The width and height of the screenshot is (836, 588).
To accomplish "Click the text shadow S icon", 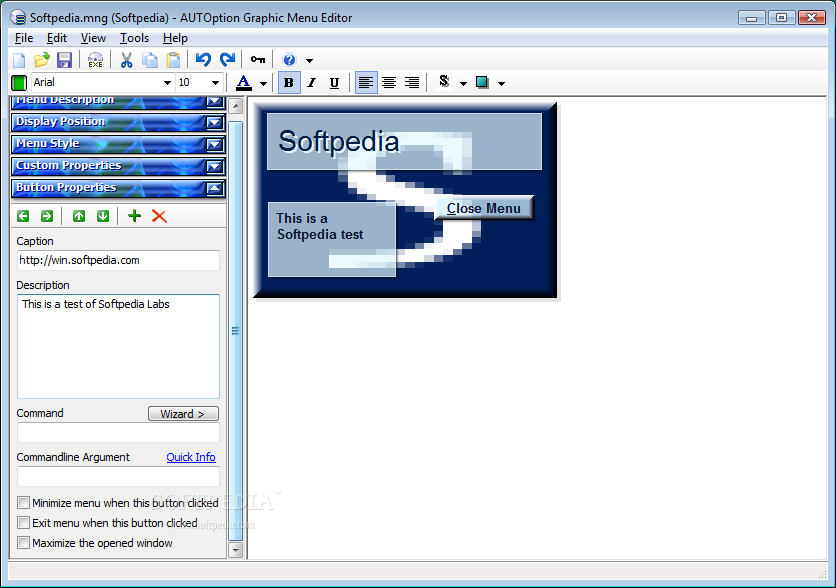I will (444, 82).
